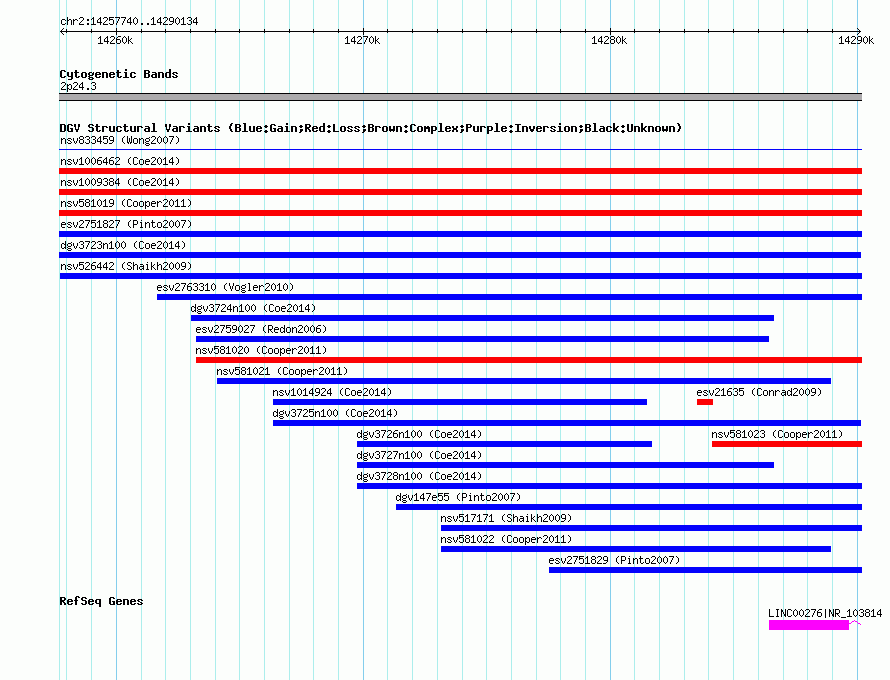The height and width of the screenshot is (680, 890).
Task: Click the esv2763310 (Vogler2010) variant bar
Action: (510, 297)
